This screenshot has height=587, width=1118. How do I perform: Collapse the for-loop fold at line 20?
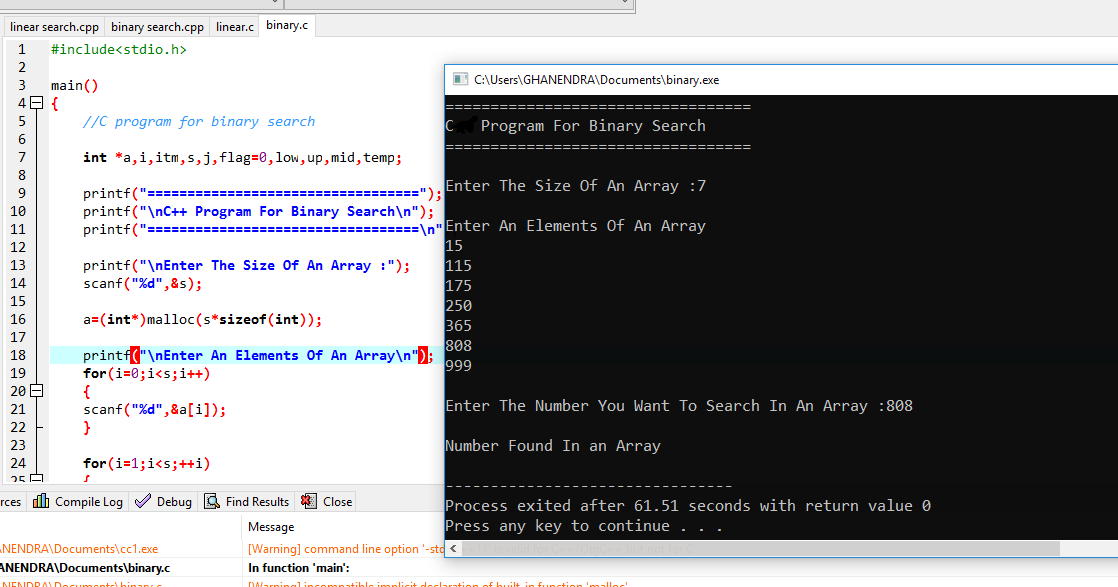click(x=35, y=390)
